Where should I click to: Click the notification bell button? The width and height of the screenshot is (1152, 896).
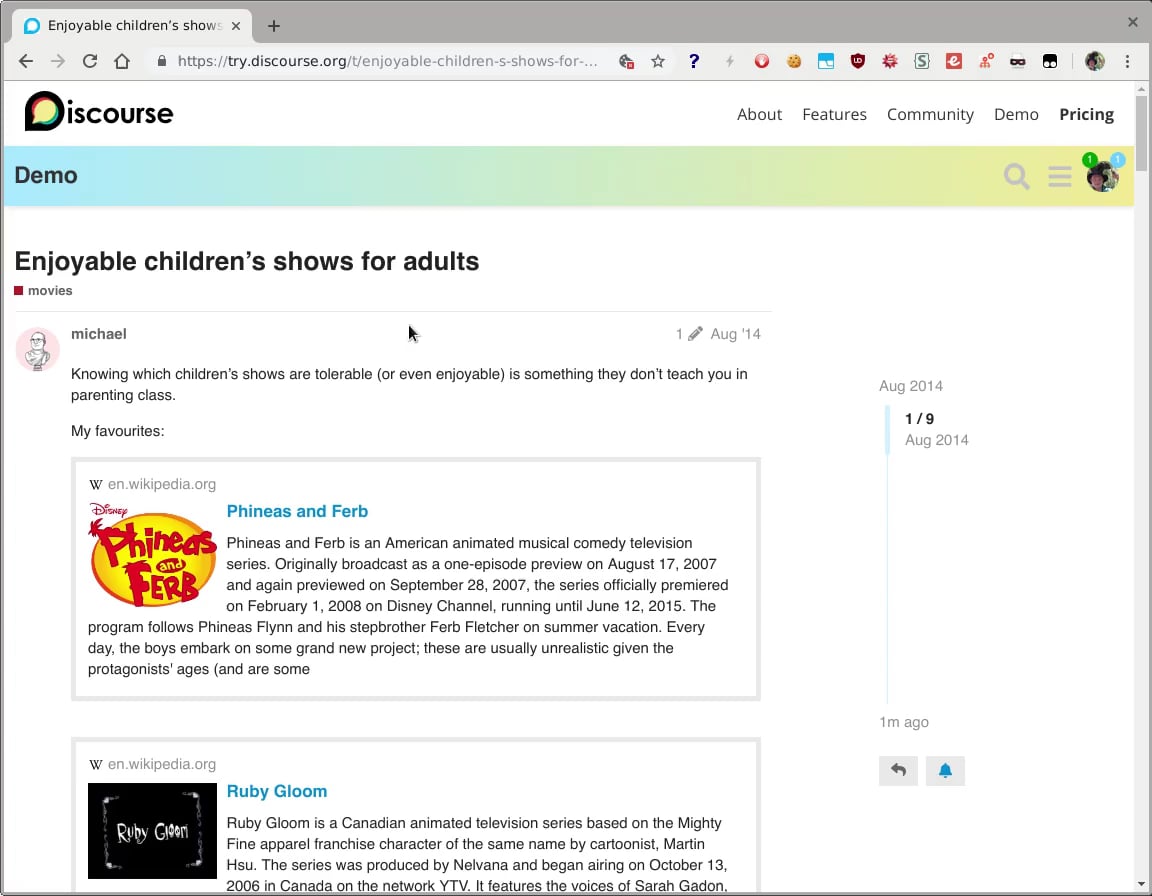pos(945,770)
